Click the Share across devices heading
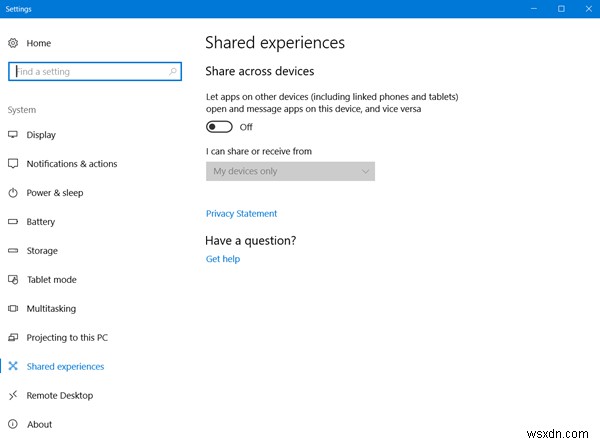The height and width of the screenshot is (444, 600). (260, 71)
